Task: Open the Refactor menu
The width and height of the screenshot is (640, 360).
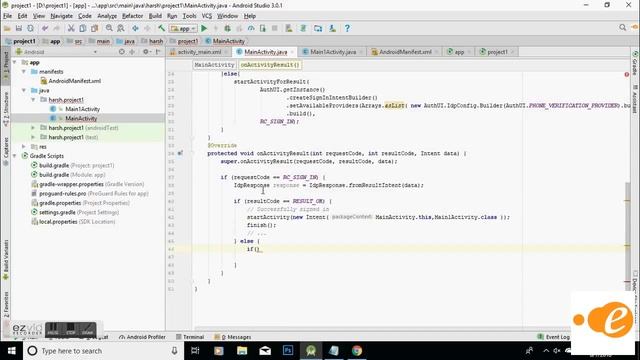Action: [133, 16]
